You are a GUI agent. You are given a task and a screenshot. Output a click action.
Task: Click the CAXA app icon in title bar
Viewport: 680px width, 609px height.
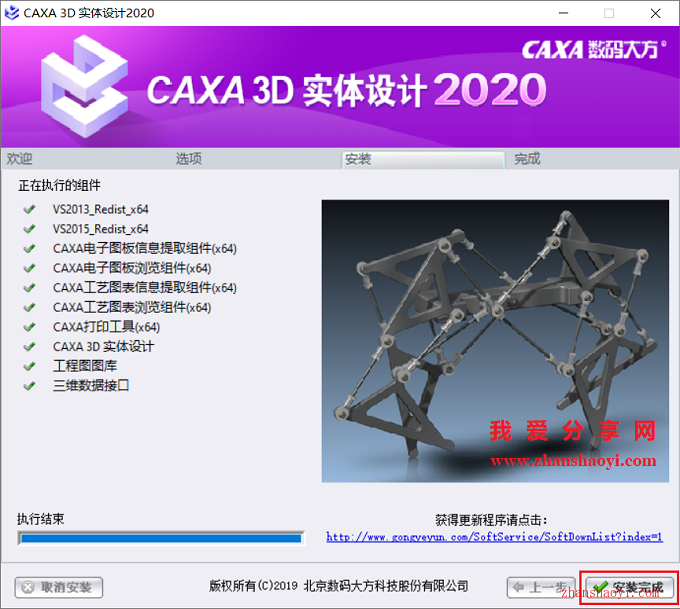pos(12,13)
